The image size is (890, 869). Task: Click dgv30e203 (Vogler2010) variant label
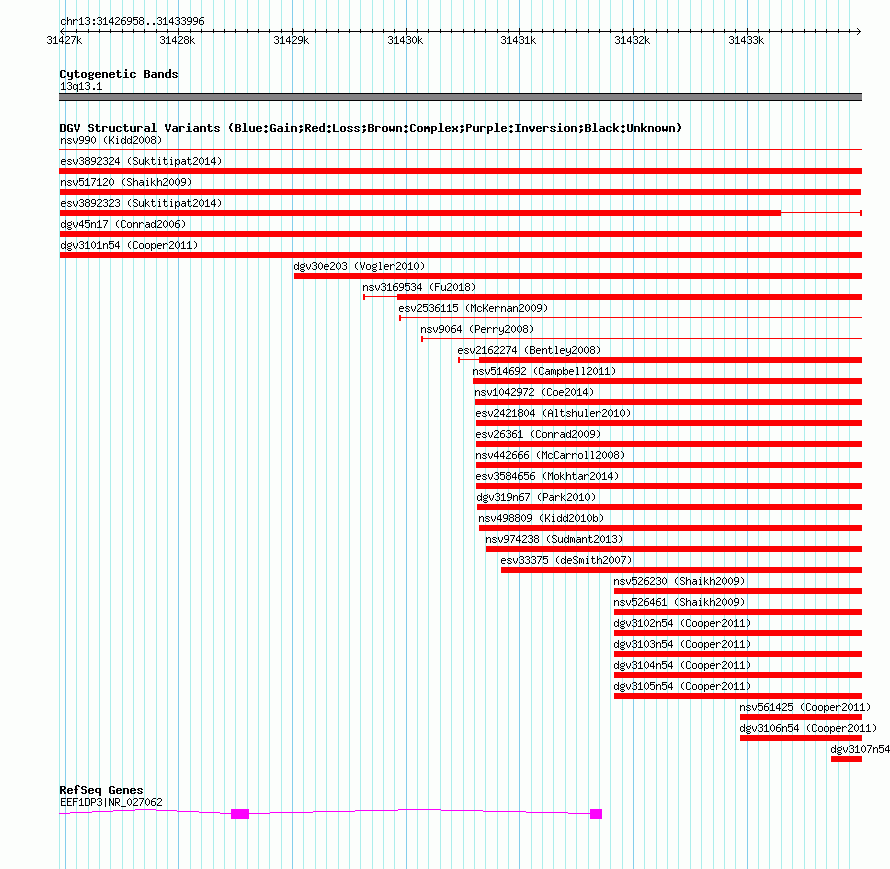[x=359, y=266]
